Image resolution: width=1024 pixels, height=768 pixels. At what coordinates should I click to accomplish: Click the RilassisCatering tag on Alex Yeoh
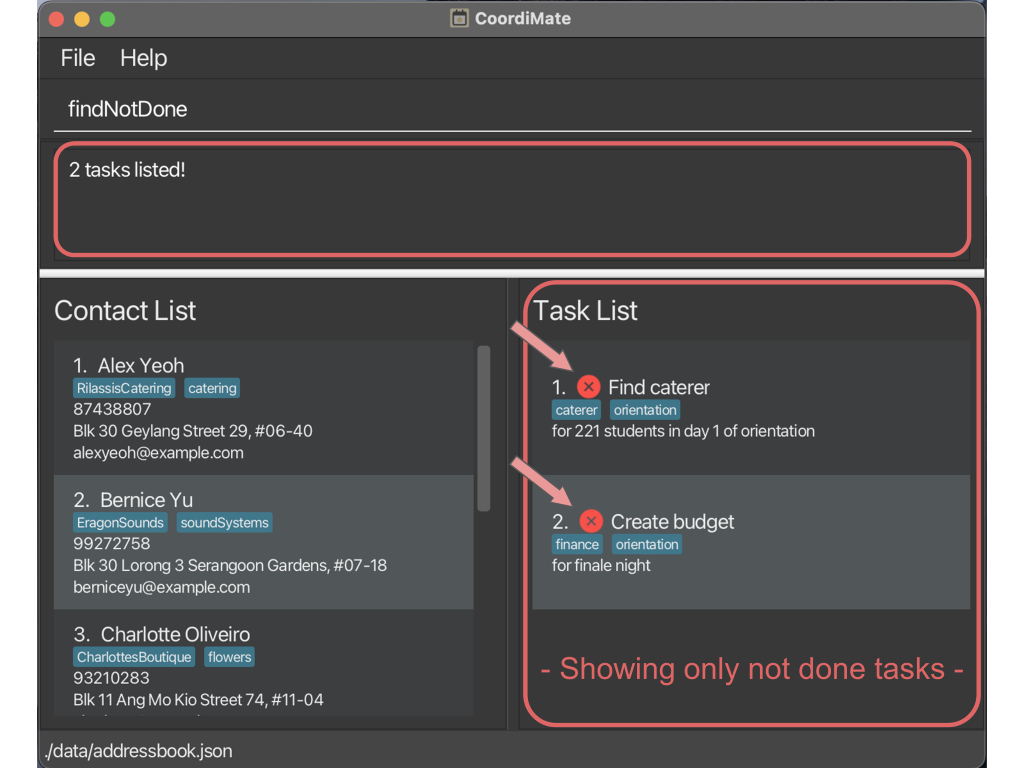click(124, 388)
